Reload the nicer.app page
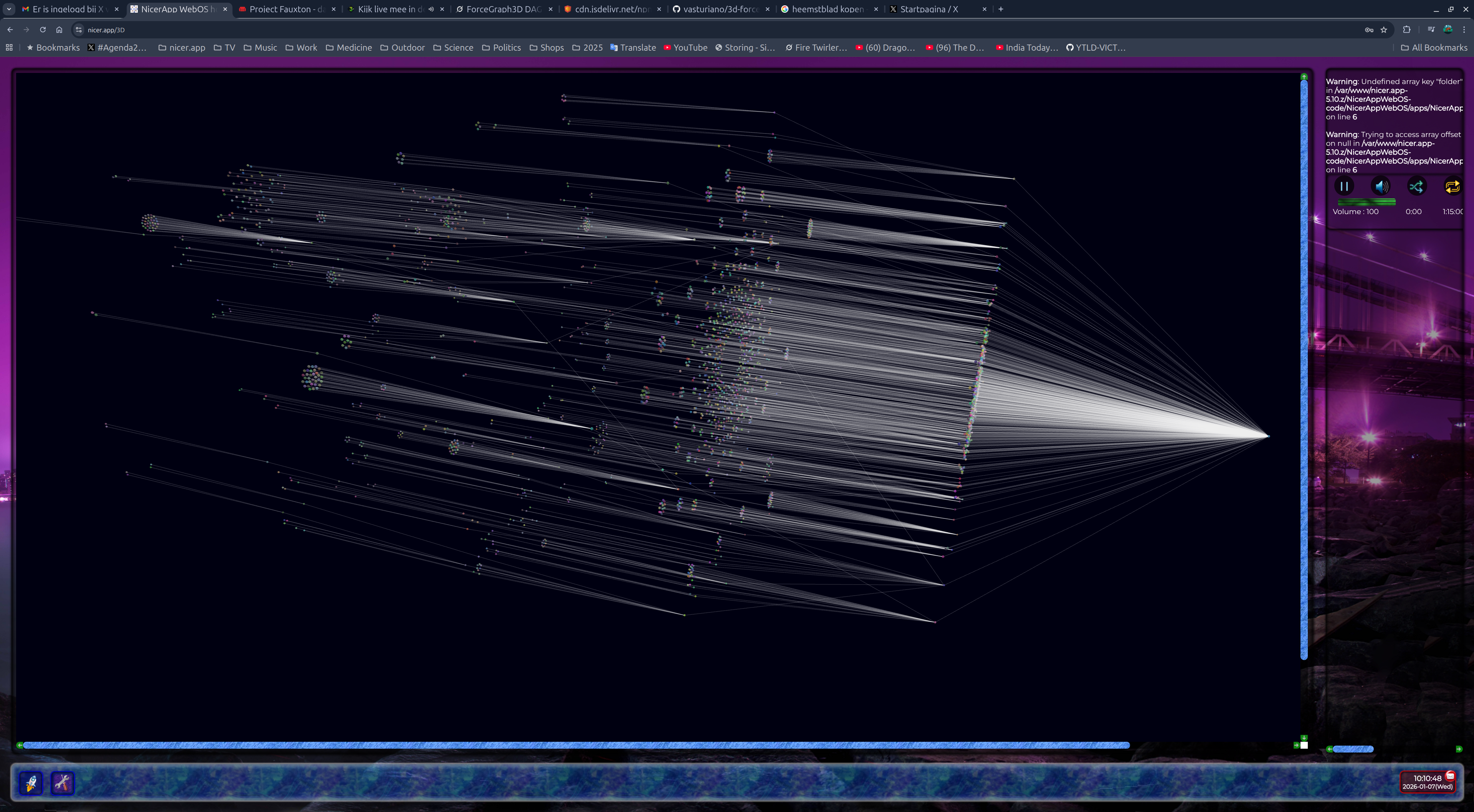 (x=42, y=30)
